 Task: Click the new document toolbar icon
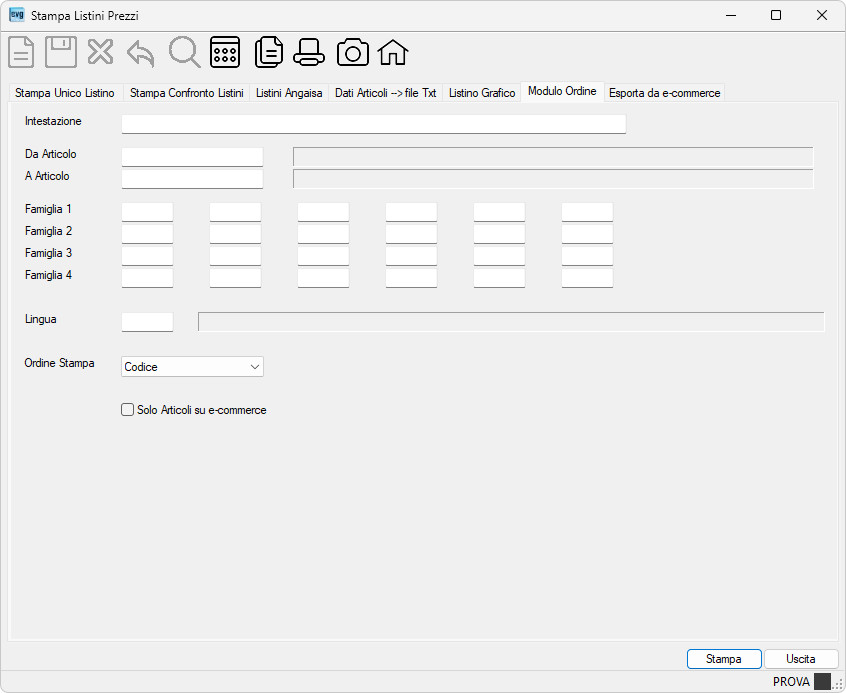click(x=21, y=52)
